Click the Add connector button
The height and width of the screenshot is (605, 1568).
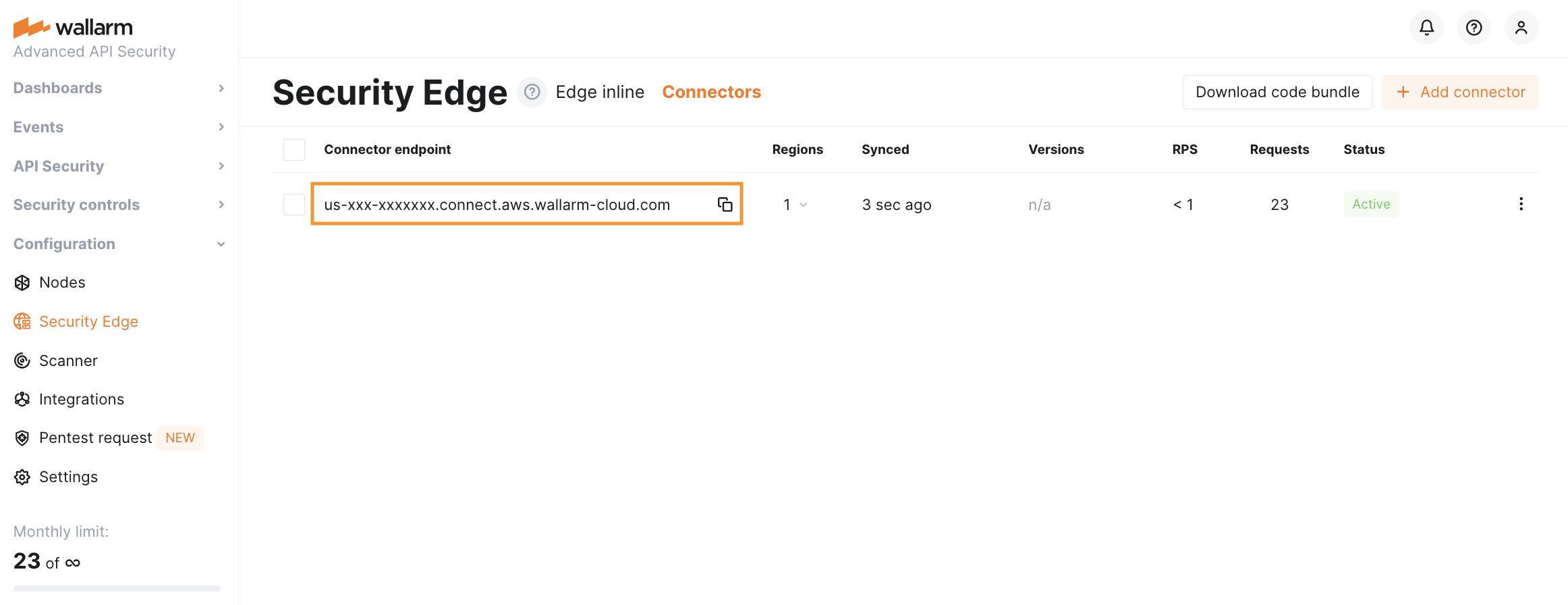[x=1460, y=92]
